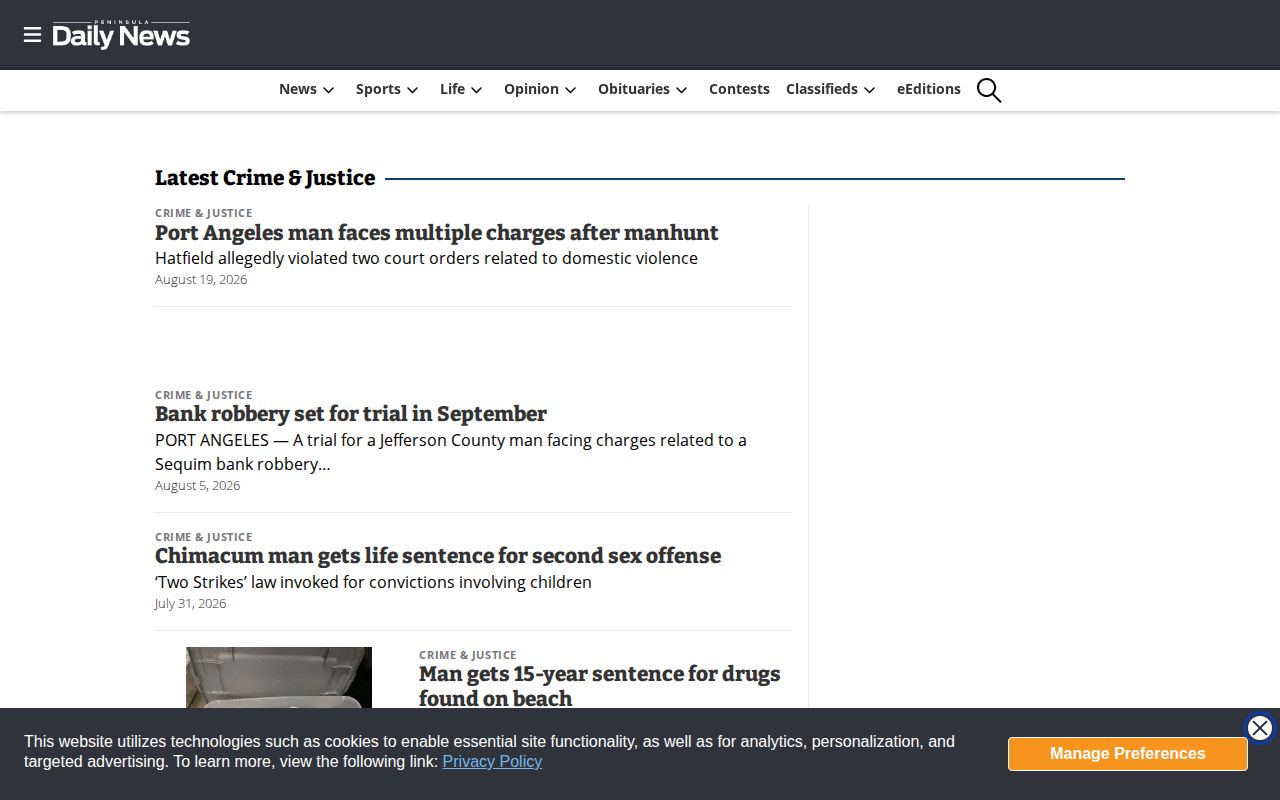Click the 'Two Strikes' law summary text
1280x800 pixels.
tap(373, 582)
